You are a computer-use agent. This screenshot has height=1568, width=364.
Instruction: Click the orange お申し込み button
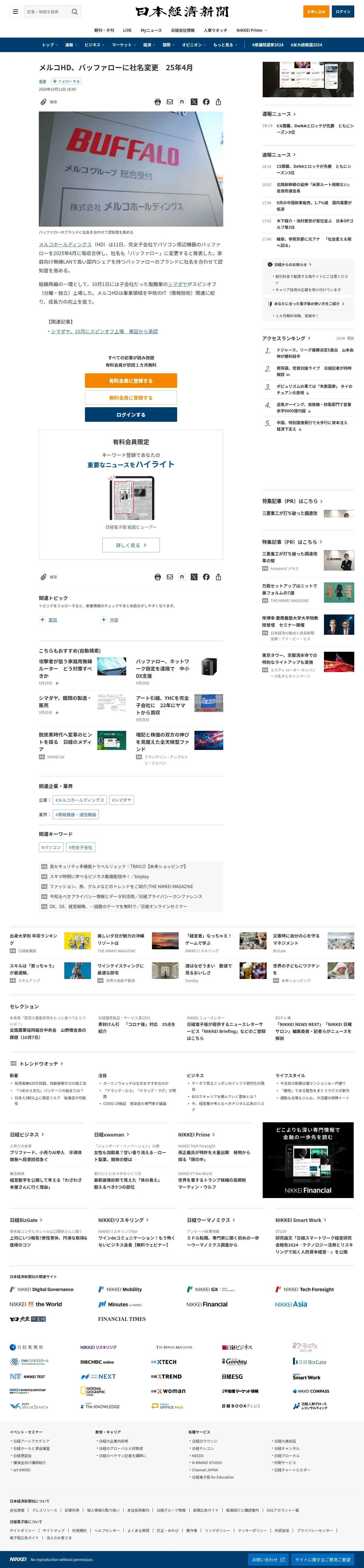coord(316,12)
